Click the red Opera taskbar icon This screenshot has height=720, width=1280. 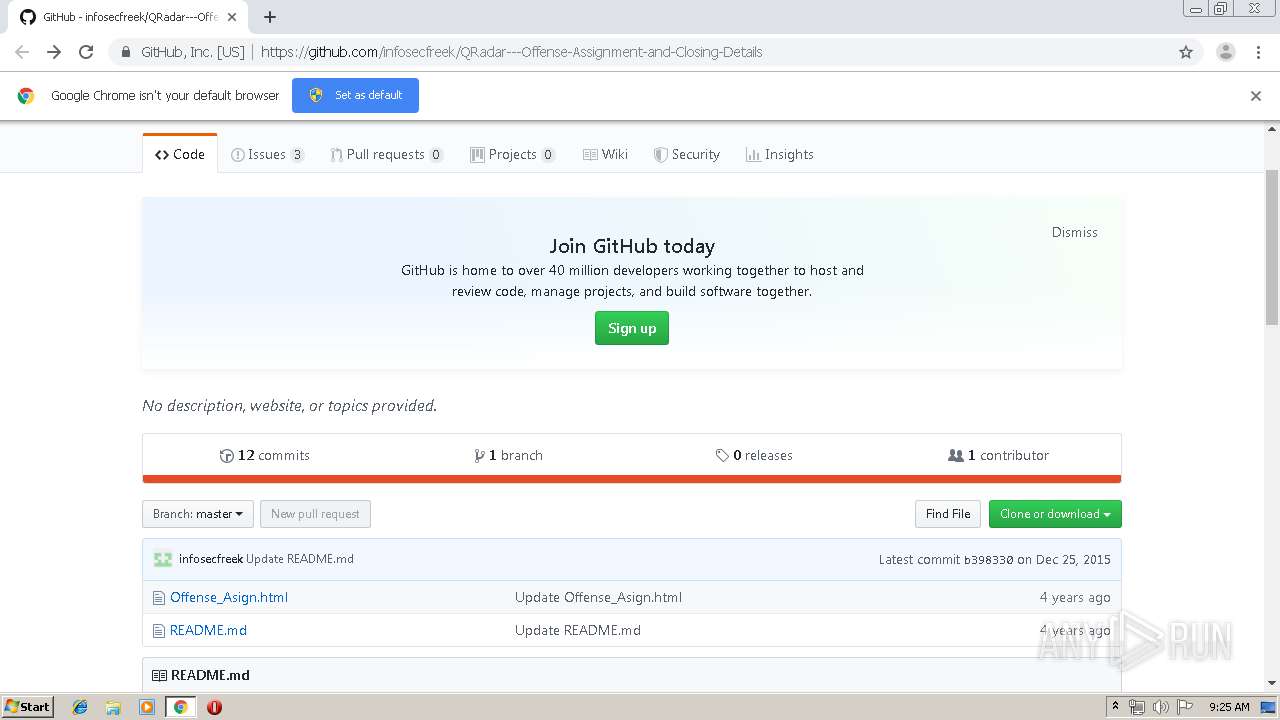(x=214, y=707)
